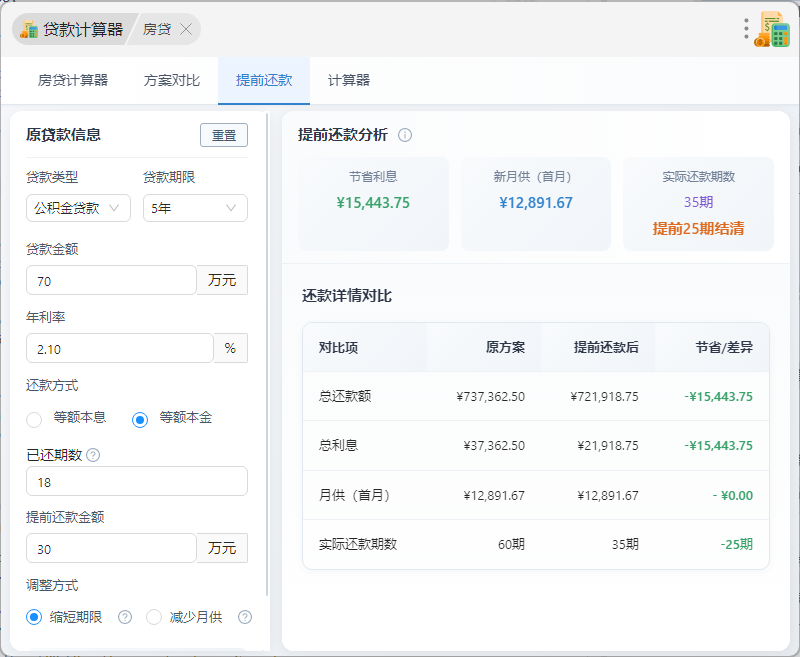The image size is (800, 657).
Task: Click the loan calculator app logo icon
Action: [29, 29]
